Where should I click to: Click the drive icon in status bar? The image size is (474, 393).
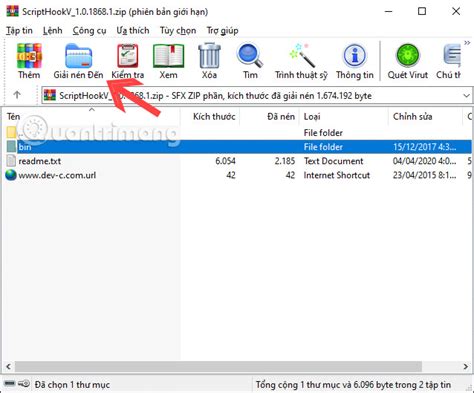pyautogui.click(x=10, y=384)
